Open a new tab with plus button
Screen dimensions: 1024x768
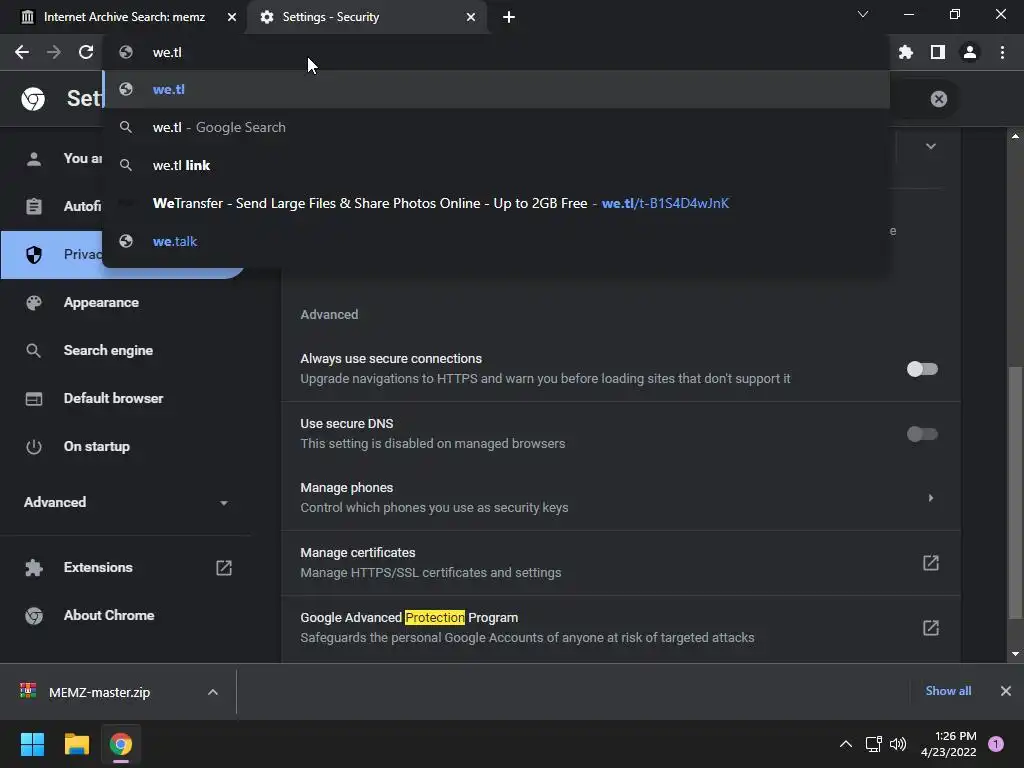coord(509,17)
